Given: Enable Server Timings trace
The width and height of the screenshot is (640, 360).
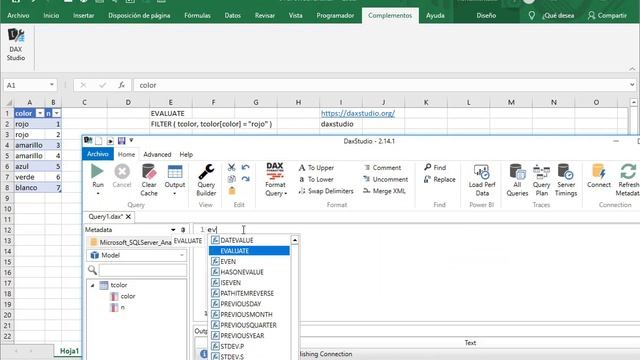Looking at the screenshot, I should (566, 180).
